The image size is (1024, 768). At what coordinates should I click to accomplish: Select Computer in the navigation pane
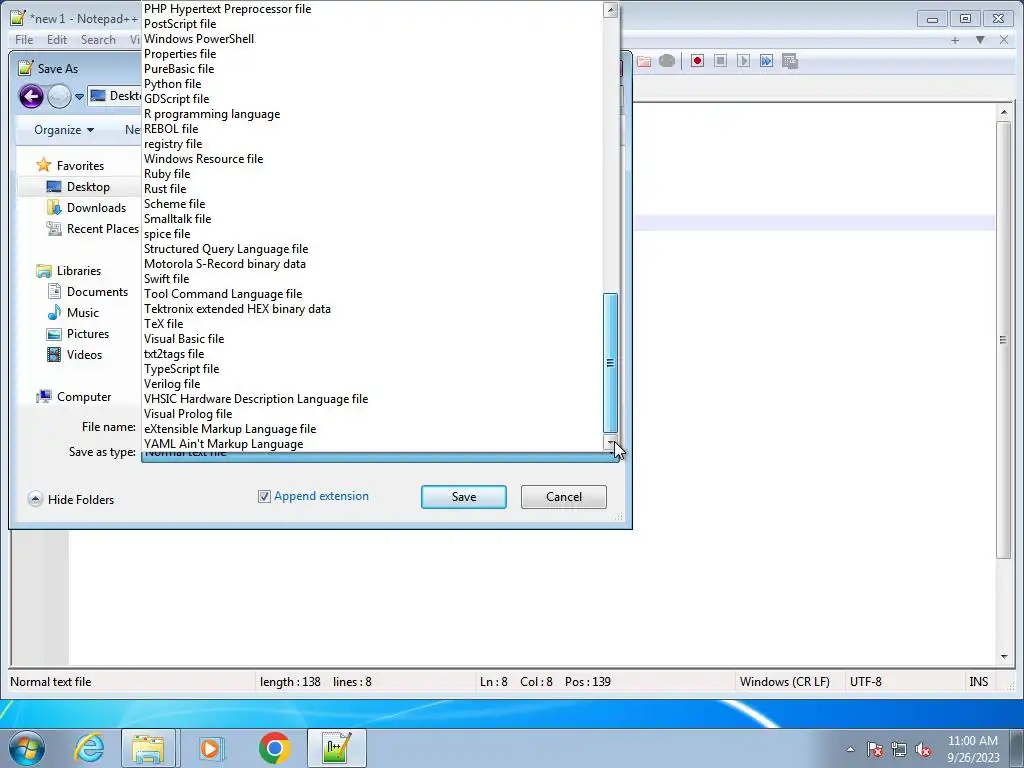click(x=73, y=396)
